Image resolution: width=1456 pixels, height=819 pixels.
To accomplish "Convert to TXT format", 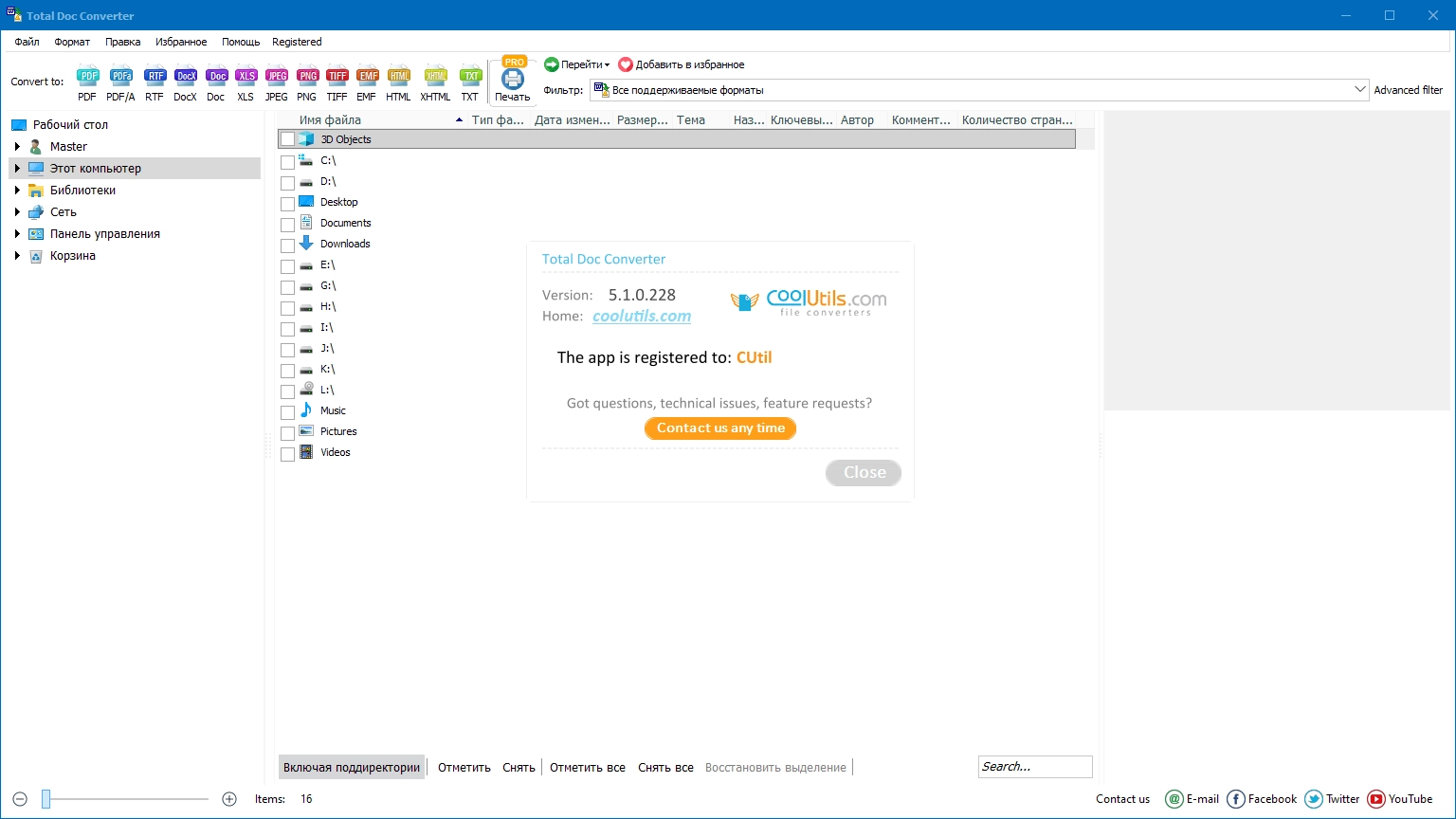I will [470, 83].
